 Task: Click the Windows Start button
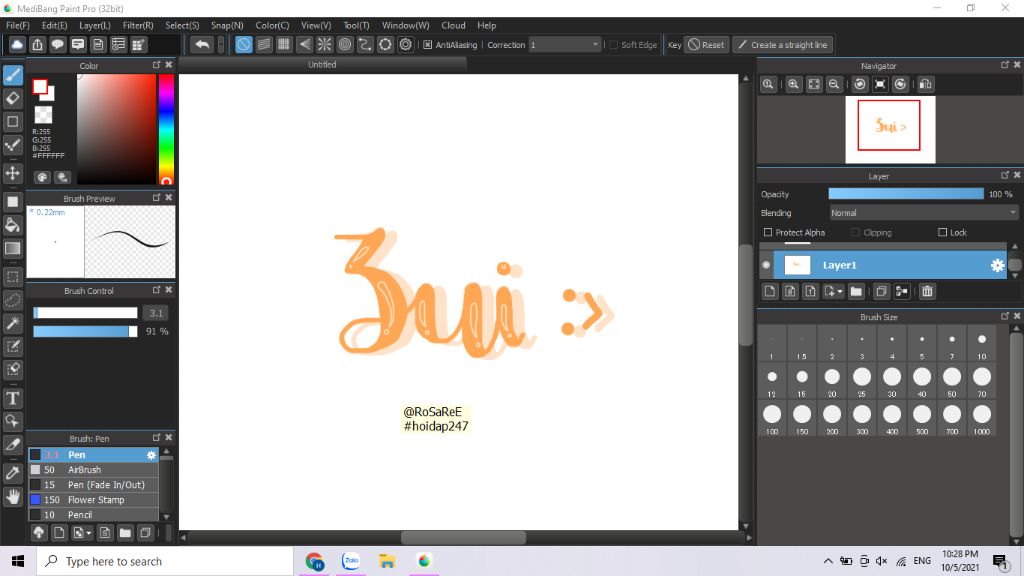tap(18, 561)
